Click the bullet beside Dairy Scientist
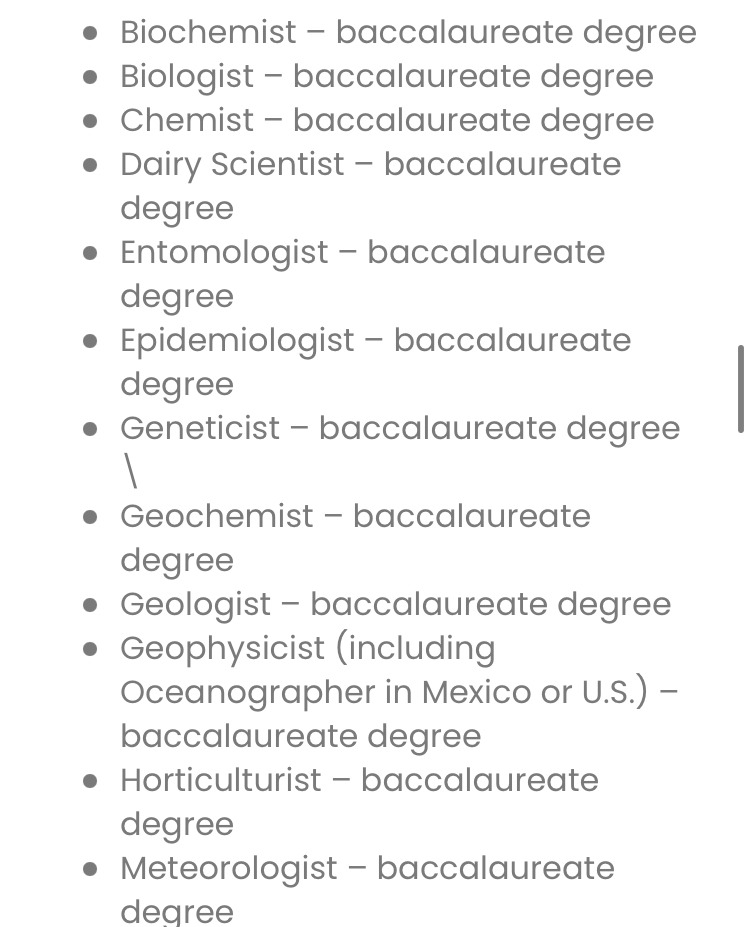The height and width of the screenshot is (927, 750). (x=91, y=165)
